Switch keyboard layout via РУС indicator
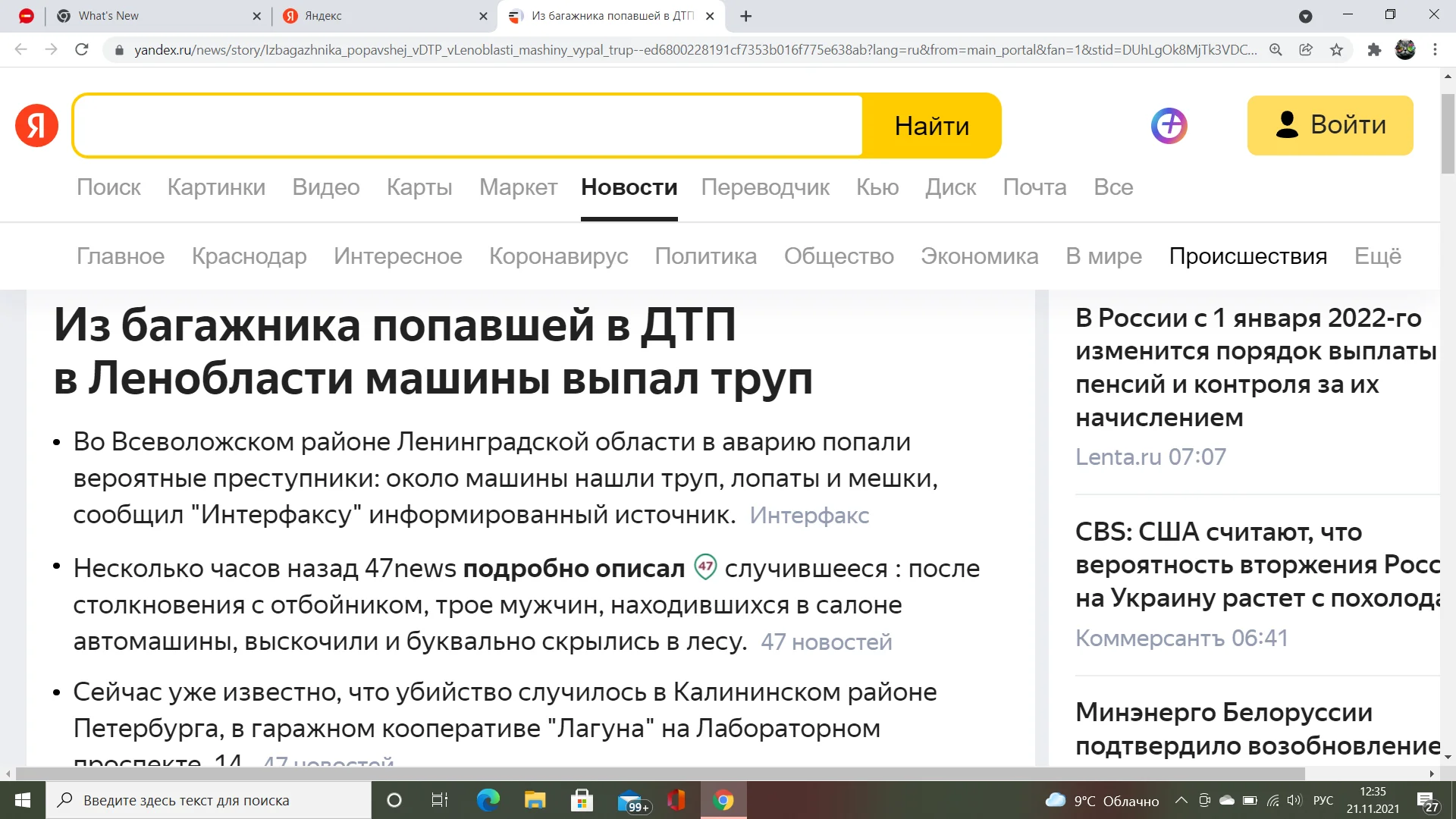 [1323, 800]
